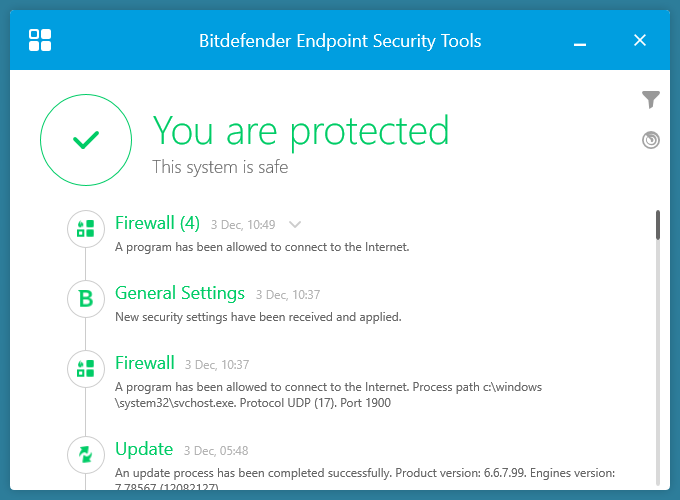Expand the Firewall (4) chevron
The width and height of the screenshot is (680, 500).
[x=295, y=225]
